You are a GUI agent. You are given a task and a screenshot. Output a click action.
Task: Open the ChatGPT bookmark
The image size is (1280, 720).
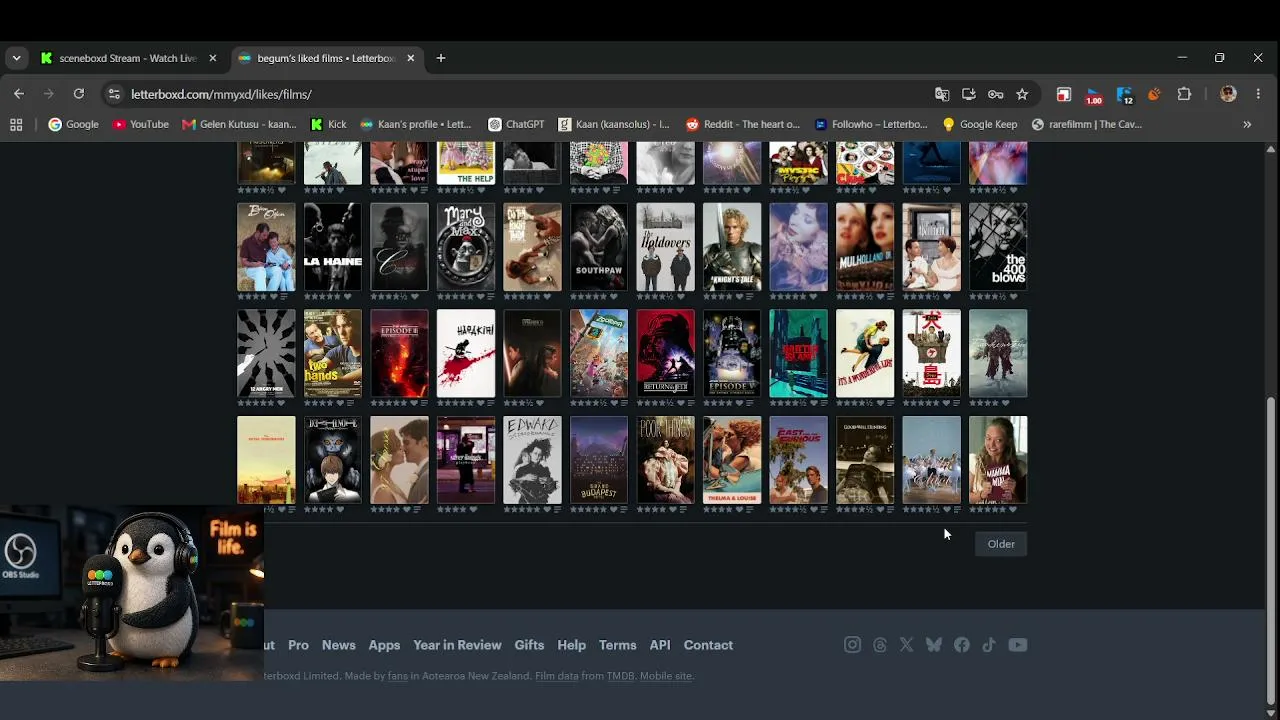[516, 125]
